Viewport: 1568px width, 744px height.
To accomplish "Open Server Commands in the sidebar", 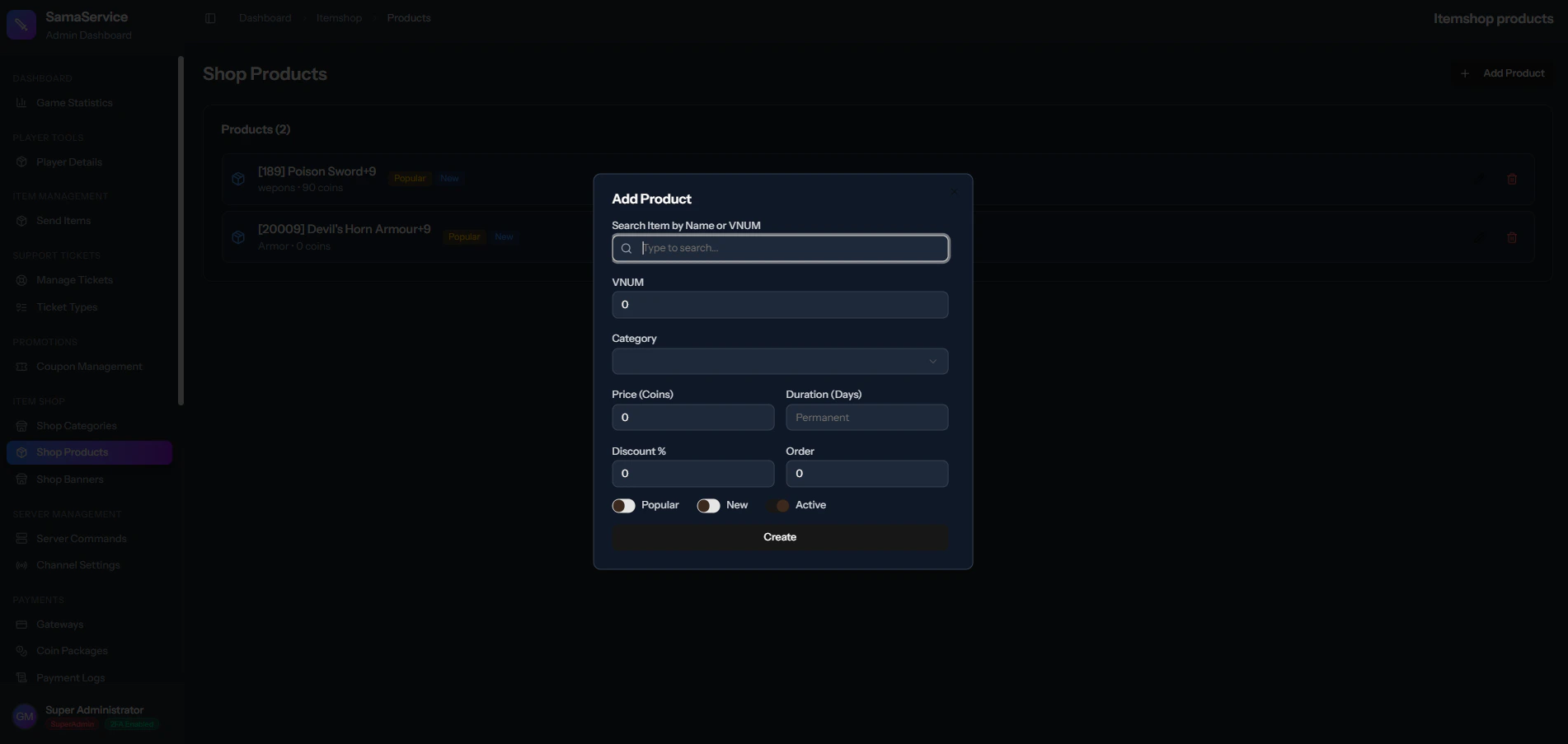I will 89,539.
